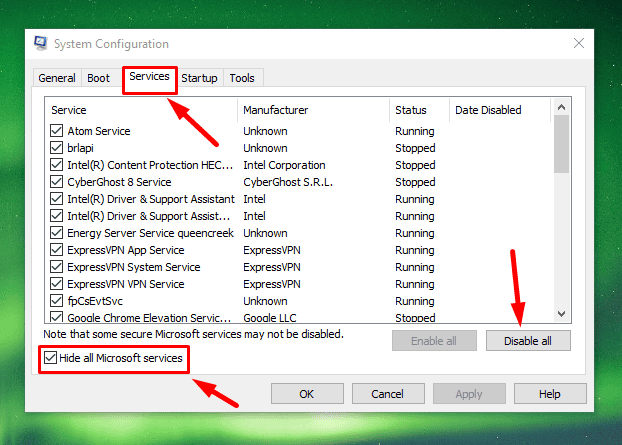Toggle Hide all Microsoft services checkbox

pos(50,358)
